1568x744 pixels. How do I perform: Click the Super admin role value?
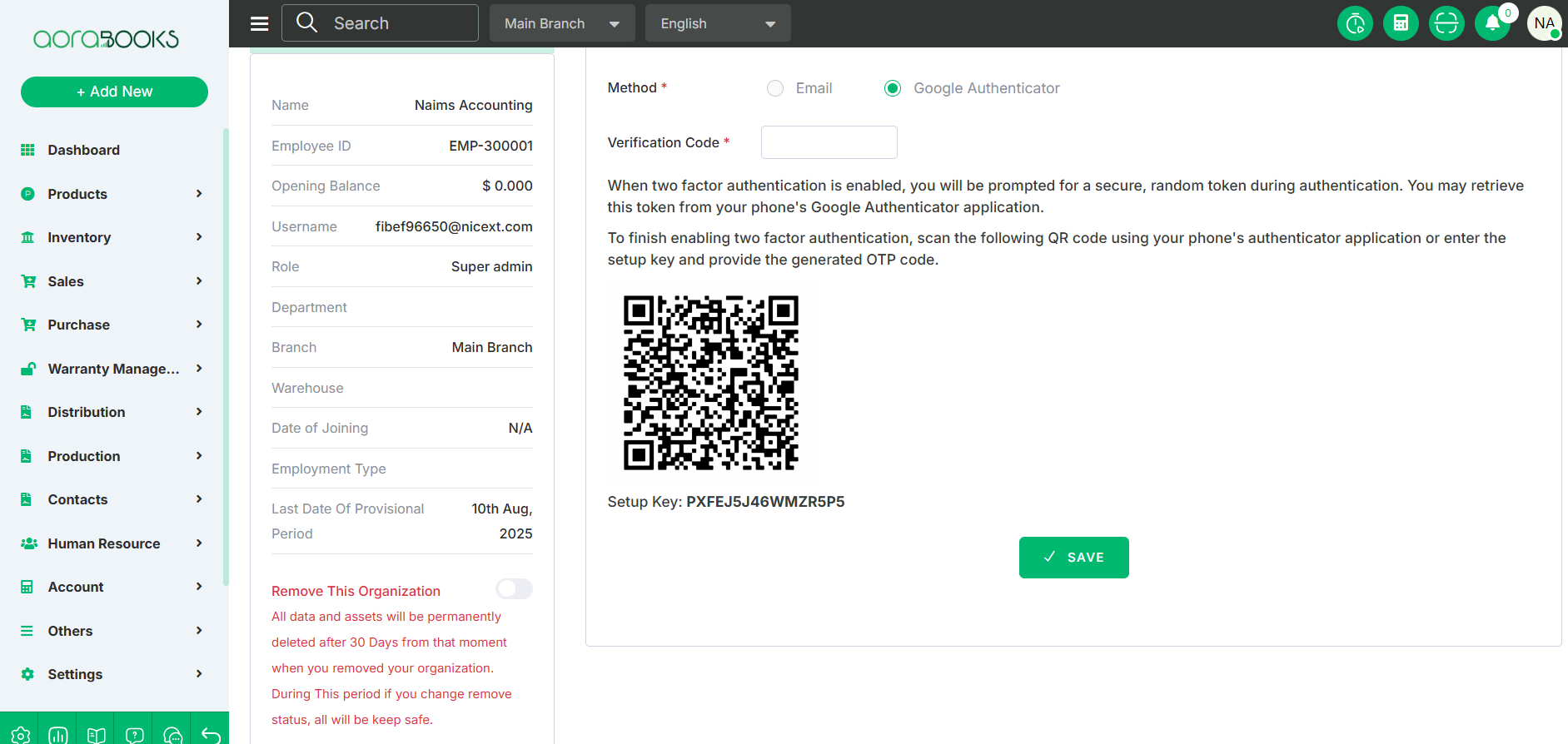pyautogui.click(x=491, y=266)
